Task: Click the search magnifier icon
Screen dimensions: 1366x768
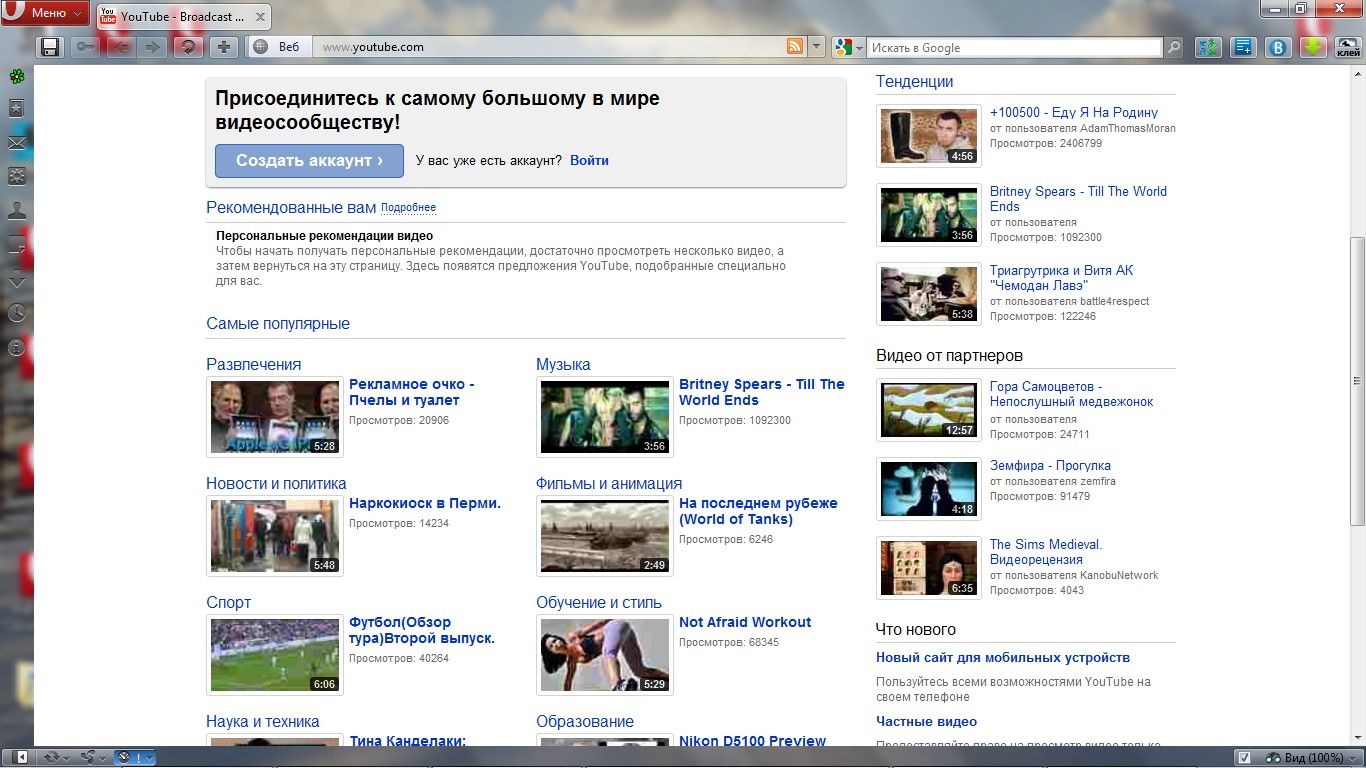Action: click(x=1174, y=47)
